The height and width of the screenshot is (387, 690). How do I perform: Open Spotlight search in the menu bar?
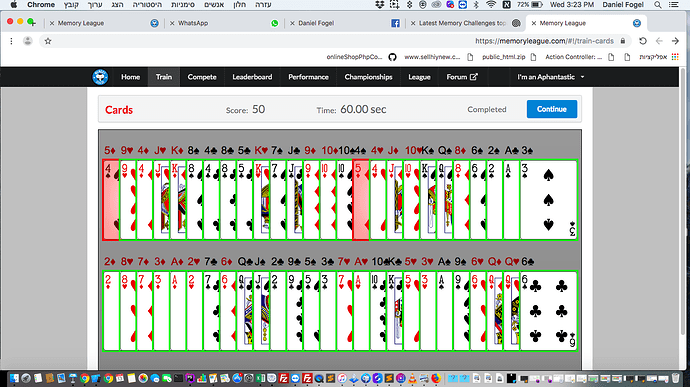658,5
